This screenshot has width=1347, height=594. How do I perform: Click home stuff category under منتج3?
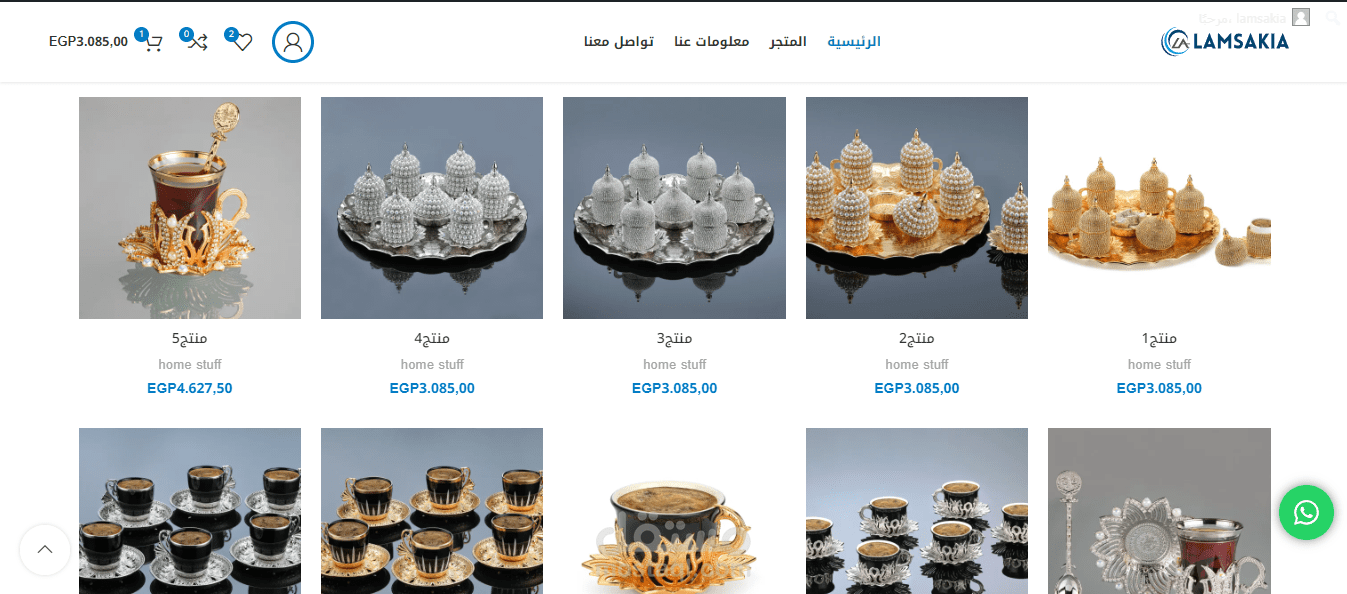674,364
